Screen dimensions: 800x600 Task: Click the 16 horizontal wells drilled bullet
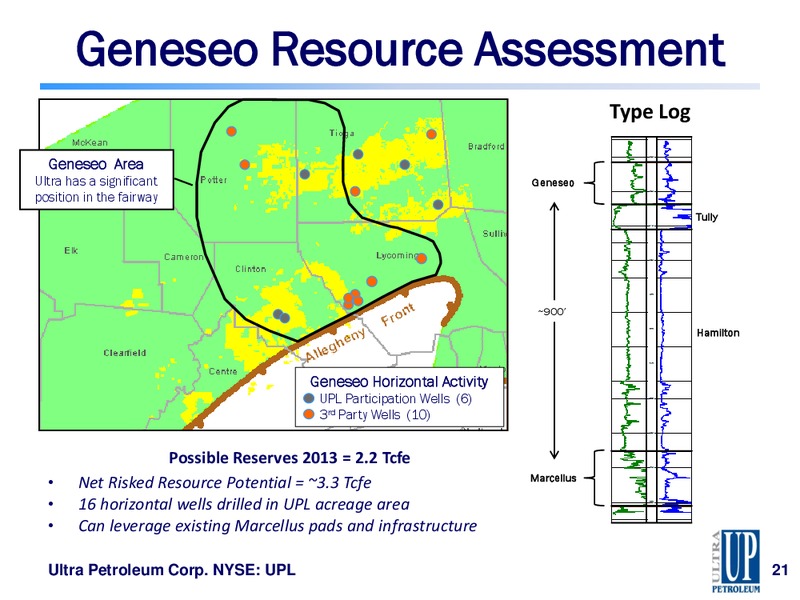pos(244,504)
